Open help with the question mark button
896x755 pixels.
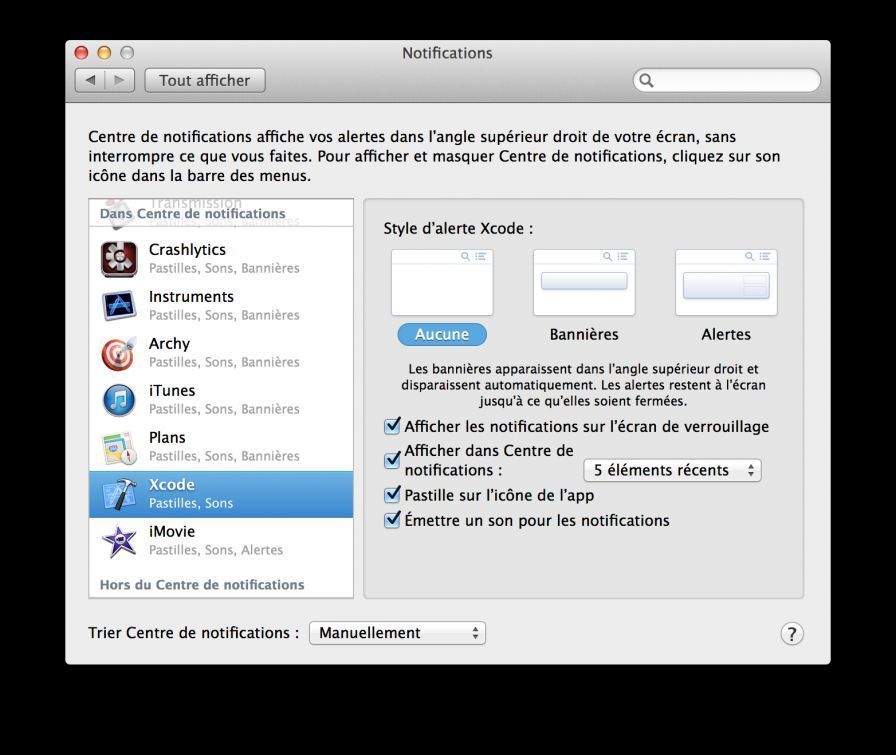(791, 634)
